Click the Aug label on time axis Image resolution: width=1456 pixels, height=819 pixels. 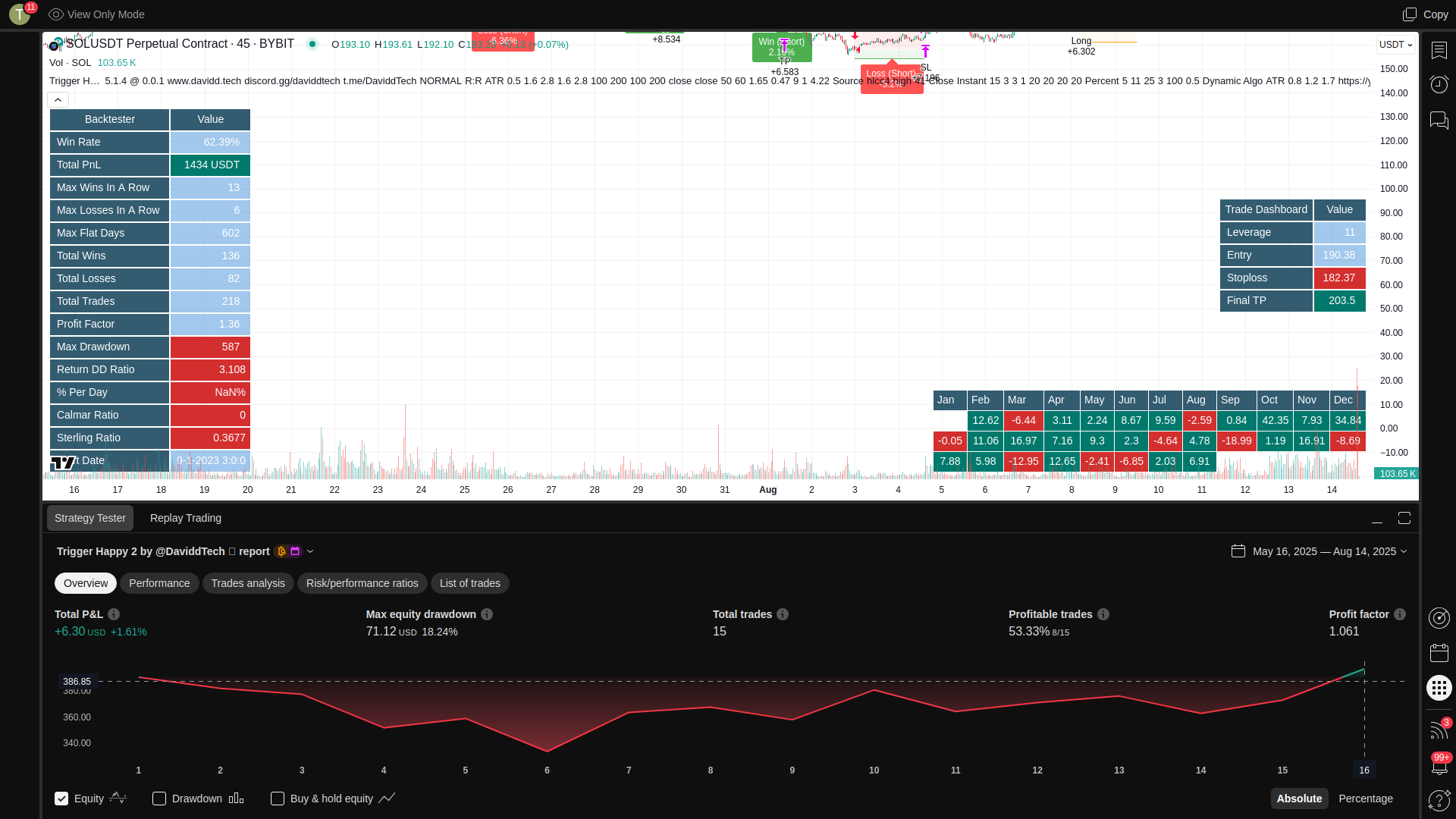pos(768,490)
